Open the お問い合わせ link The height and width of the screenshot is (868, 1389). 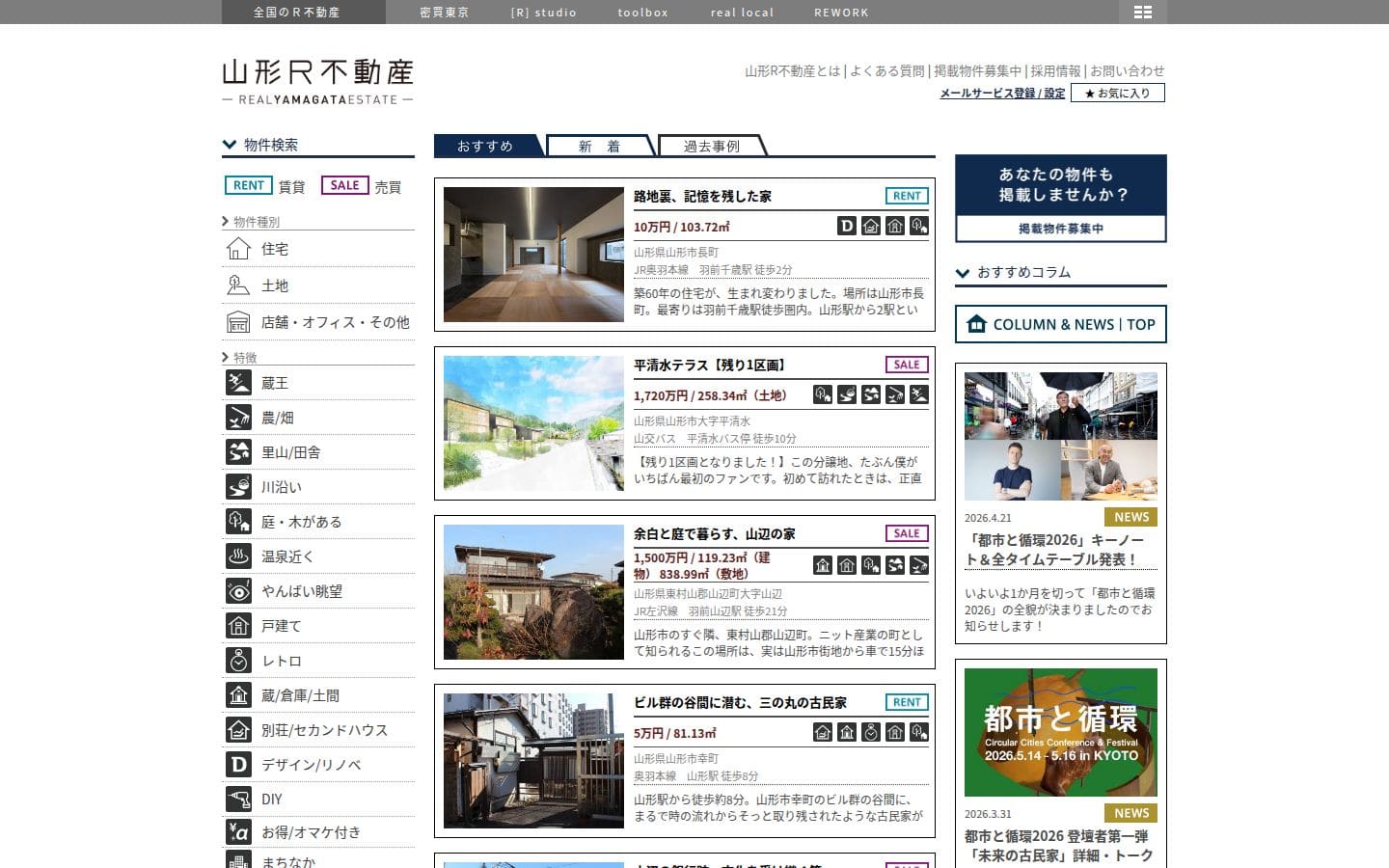click(1128, 70)
